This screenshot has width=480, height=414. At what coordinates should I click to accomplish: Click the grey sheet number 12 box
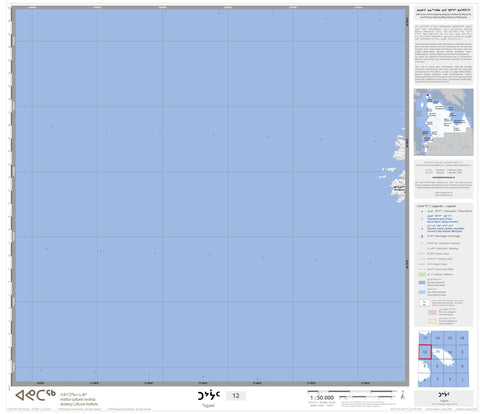(236, 396)
